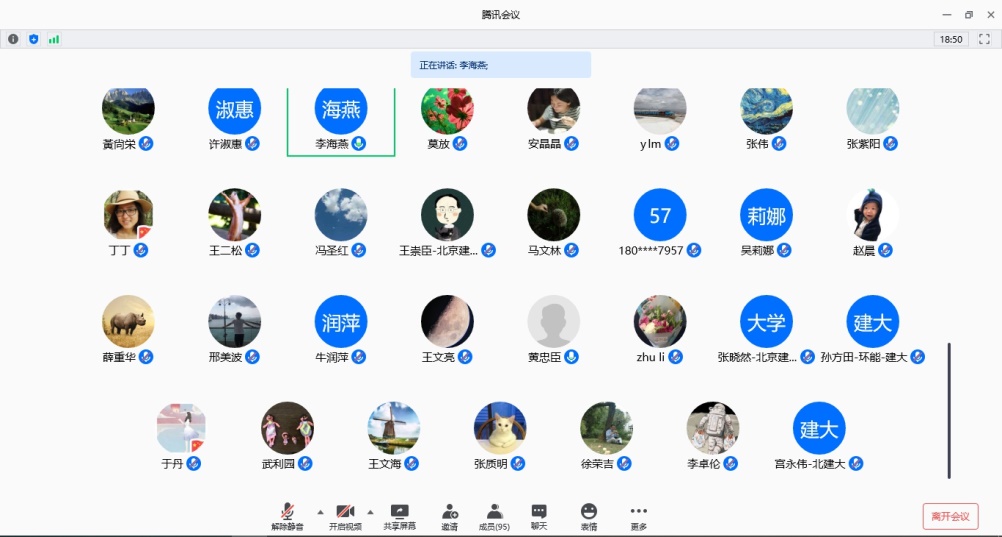Viewport: 1002px width, 537px height.
Task: Click the green network signal icon
Action: (53, 39)
